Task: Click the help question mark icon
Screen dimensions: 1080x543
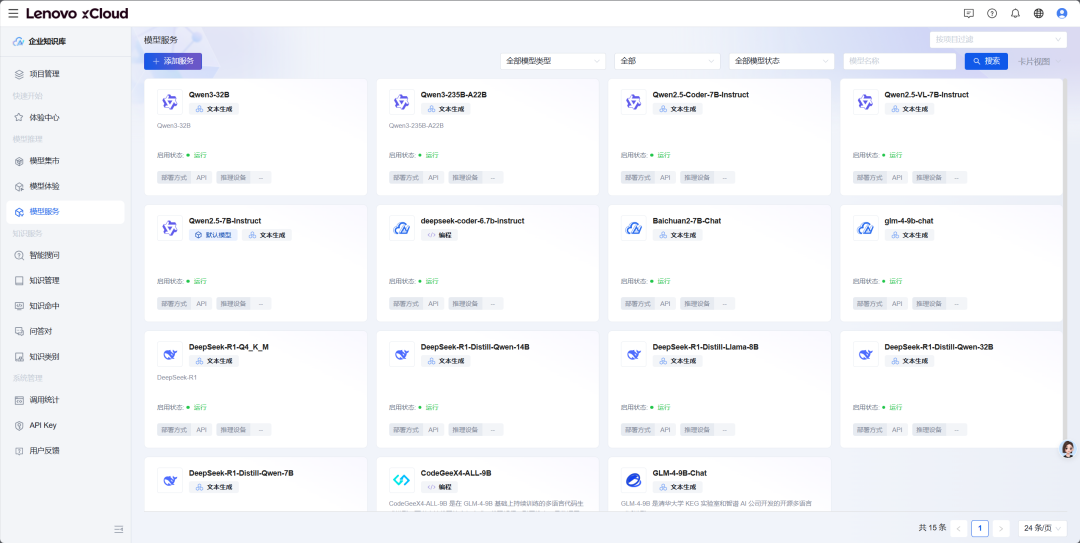Action: [x=992, y=13]
